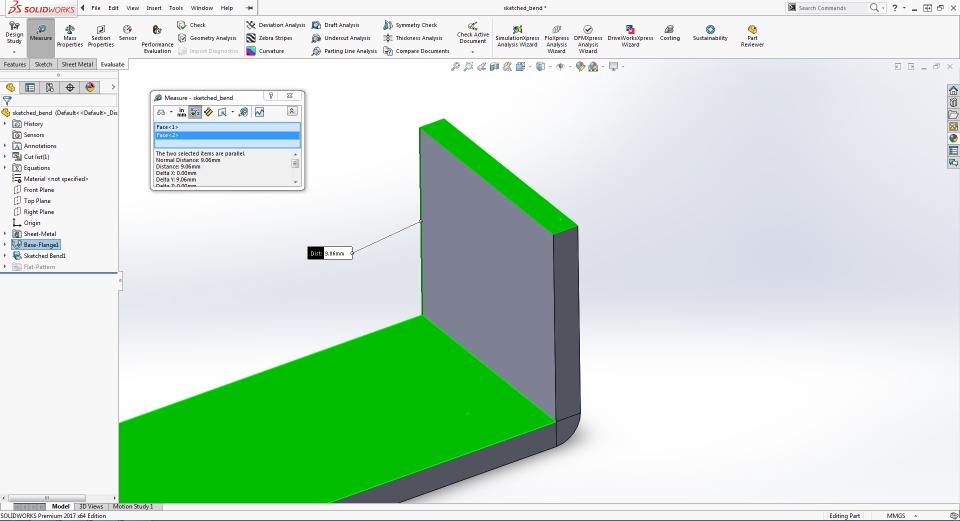Screen dimensions: 960x521
Task: Open ConfigurationManager tab in left panel
Action: click(x=50, y=88)
